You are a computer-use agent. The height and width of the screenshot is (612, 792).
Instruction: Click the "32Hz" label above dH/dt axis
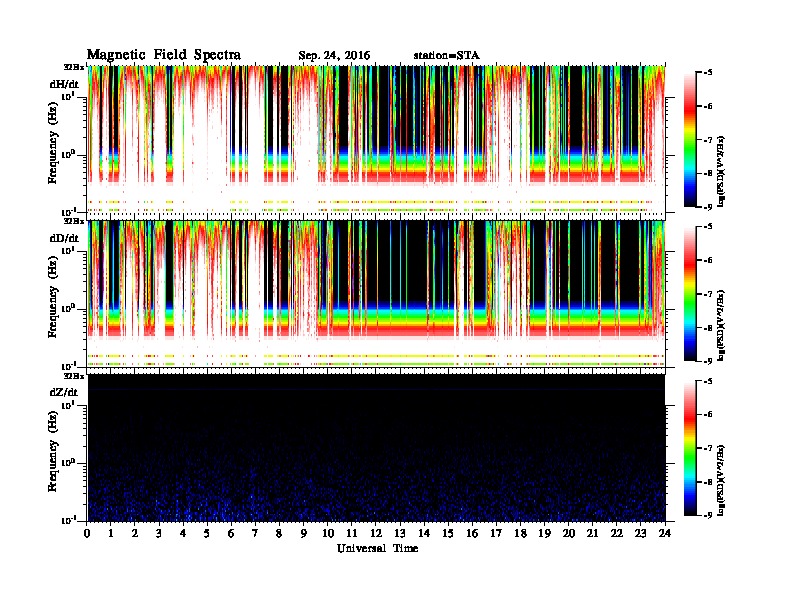[x=74, y=66]
